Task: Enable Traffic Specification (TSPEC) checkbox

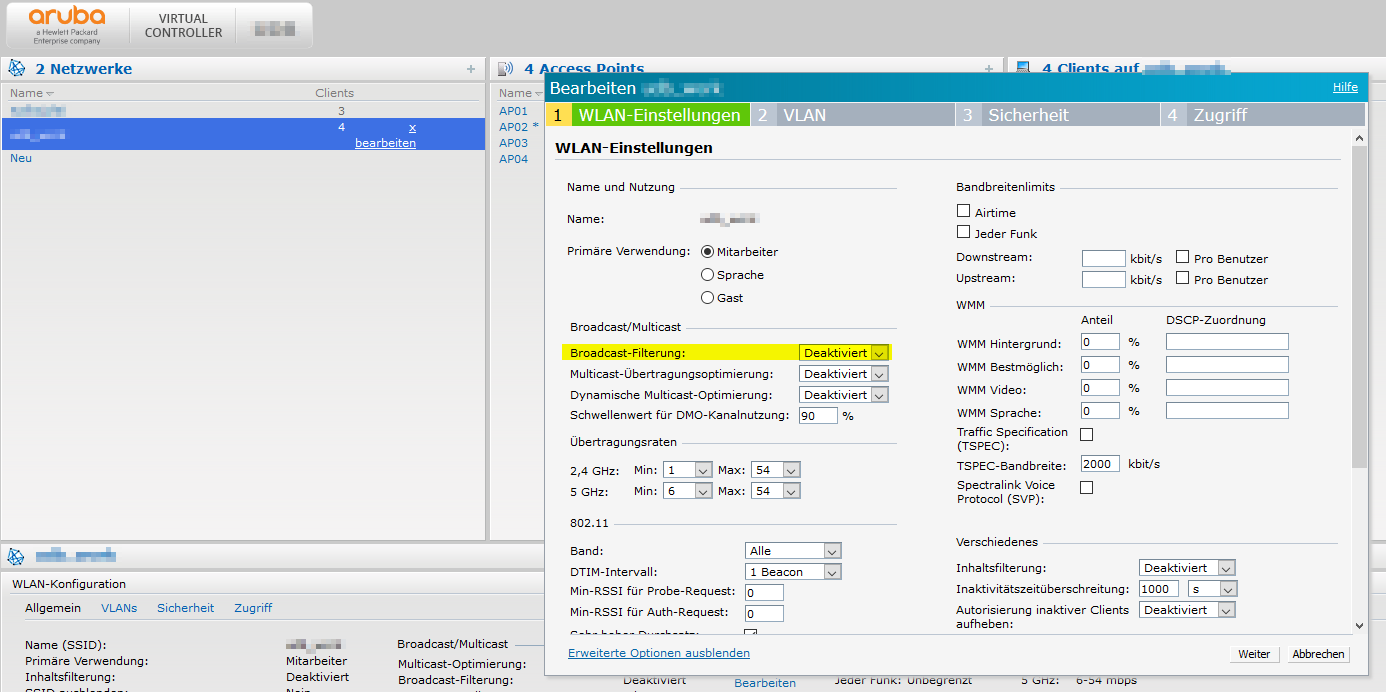Action: (x=1086, y=434)
